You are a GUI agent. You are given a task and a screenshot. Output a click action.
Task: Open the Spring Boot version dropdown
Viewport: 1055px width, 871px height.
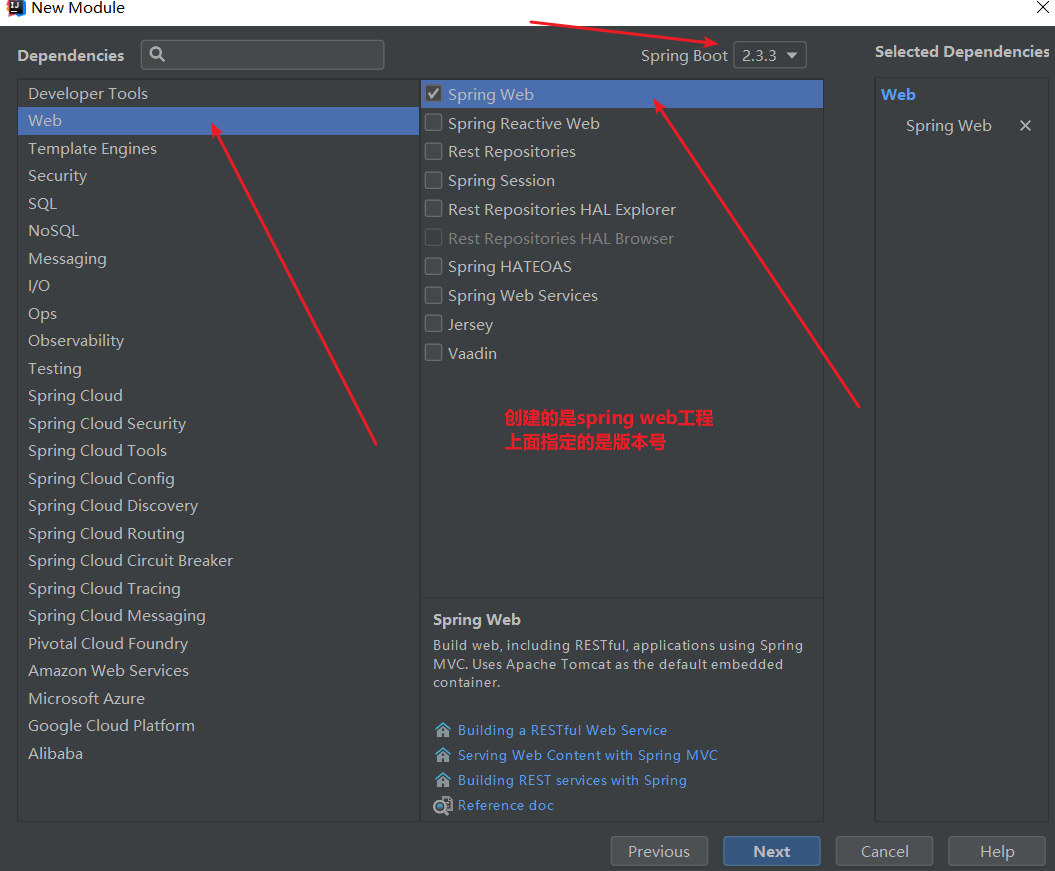click(x=770, y=55)
